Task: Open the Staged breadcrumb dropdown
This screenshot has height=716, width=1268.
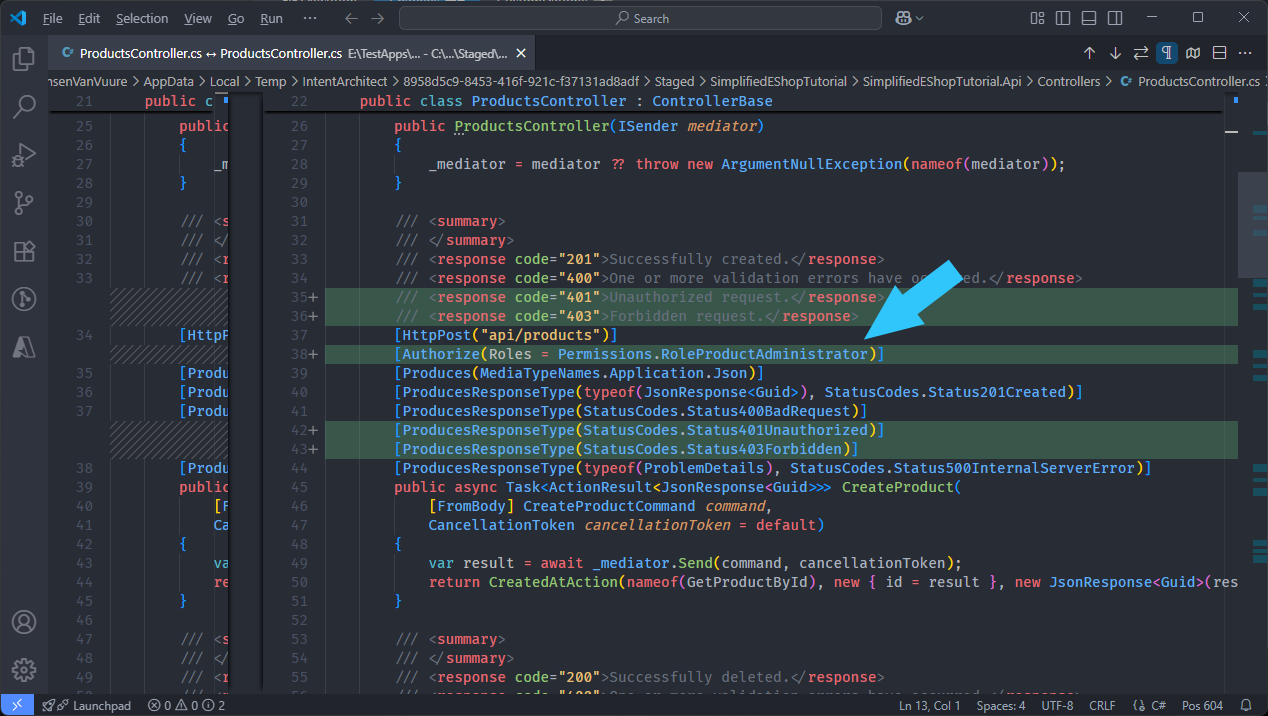Action: point(674,82)
